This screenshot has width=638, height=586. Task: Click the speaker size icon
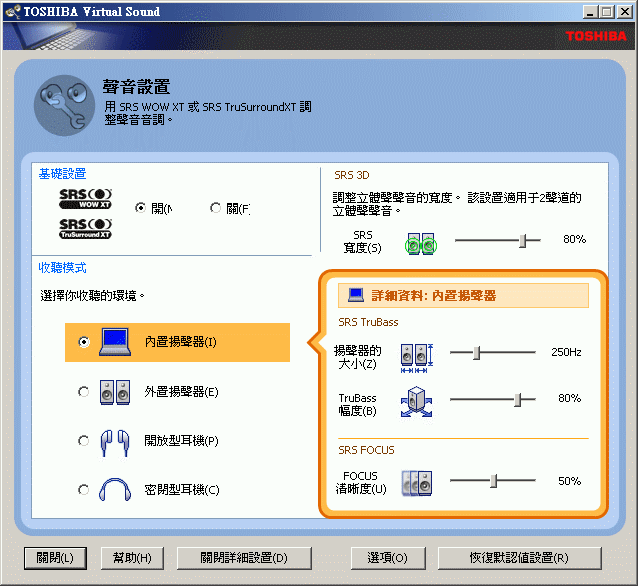(x=417, y=359)
